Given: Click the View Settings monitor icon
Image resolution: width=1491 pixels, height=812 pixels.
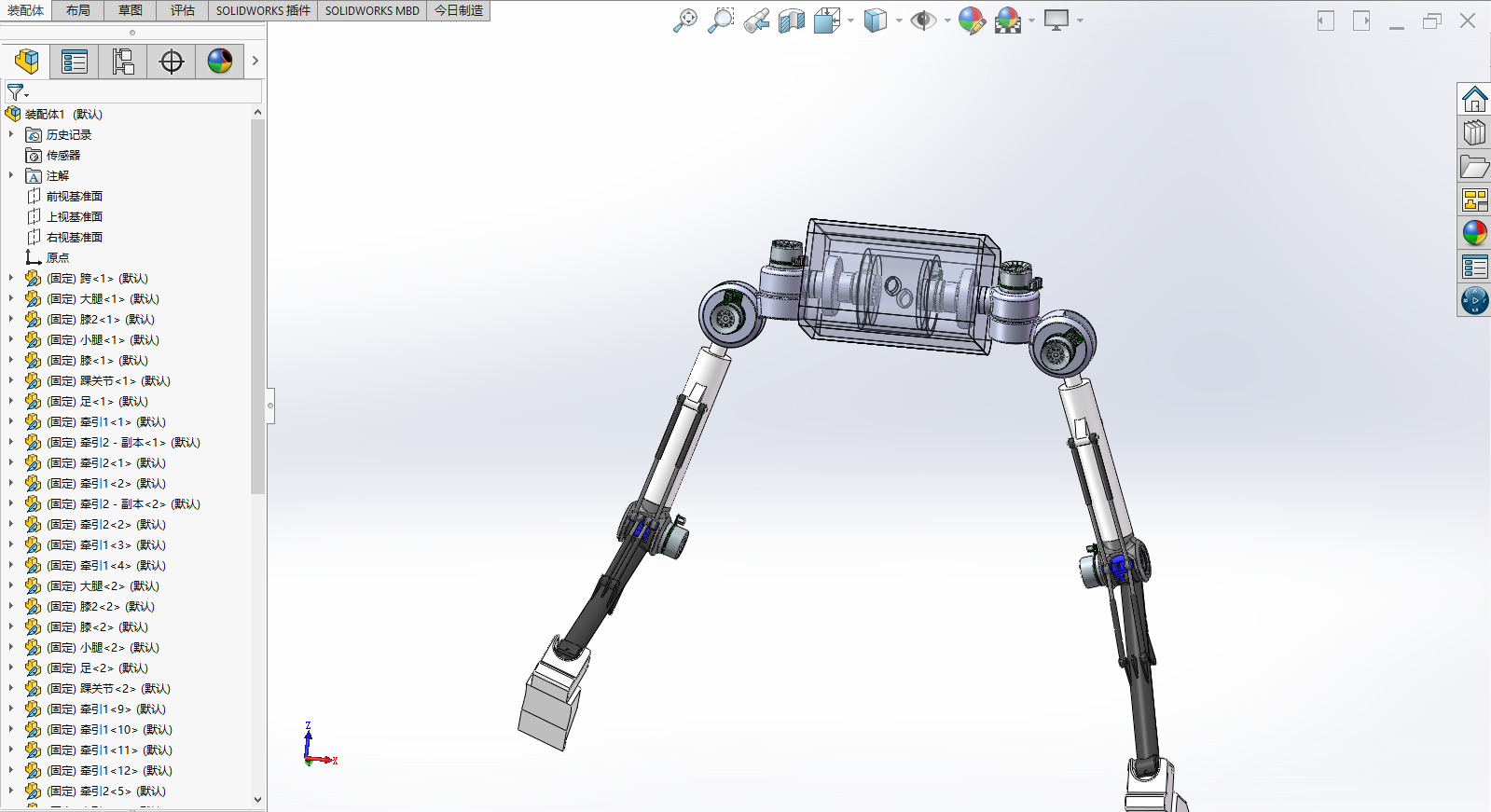Looking at the screenshot, I should [x=1056, y=21].
